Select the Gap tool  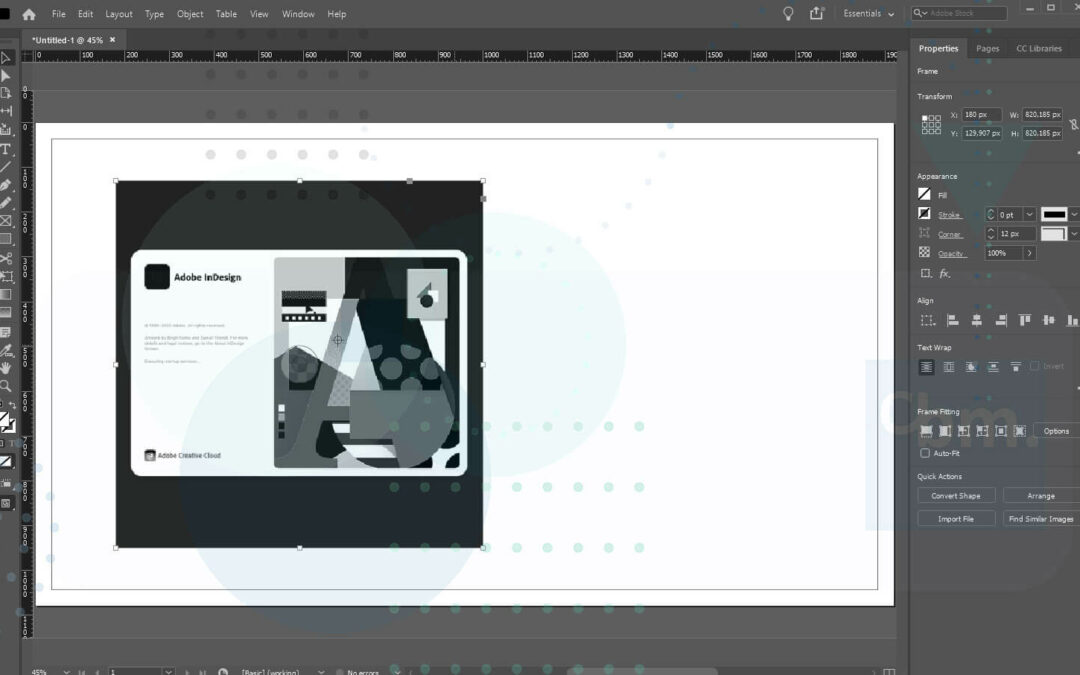tap(6, 111)
